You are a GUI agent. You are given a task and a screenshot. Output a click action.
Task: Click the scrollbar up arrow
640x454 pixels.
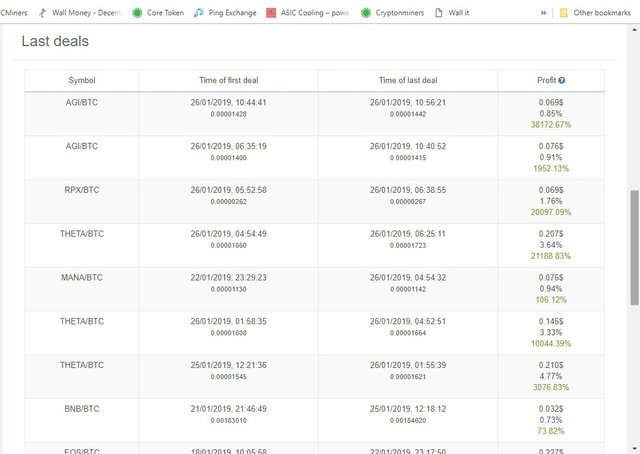click(634, 29)
